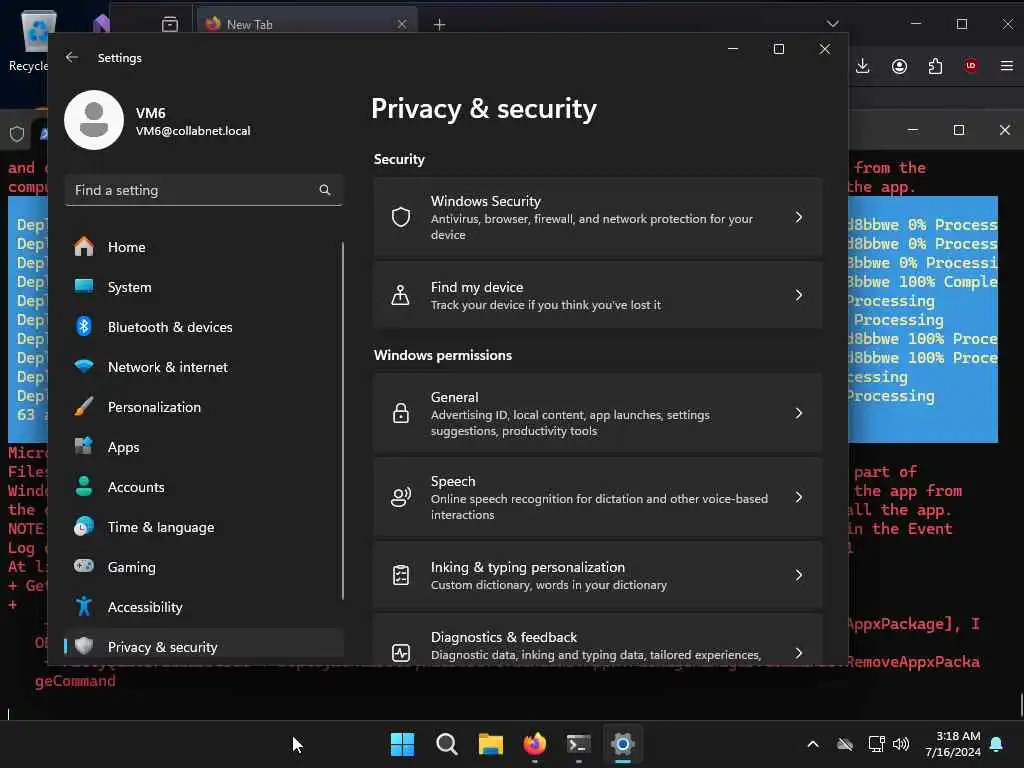Open taskbar Search

[447, 744]
